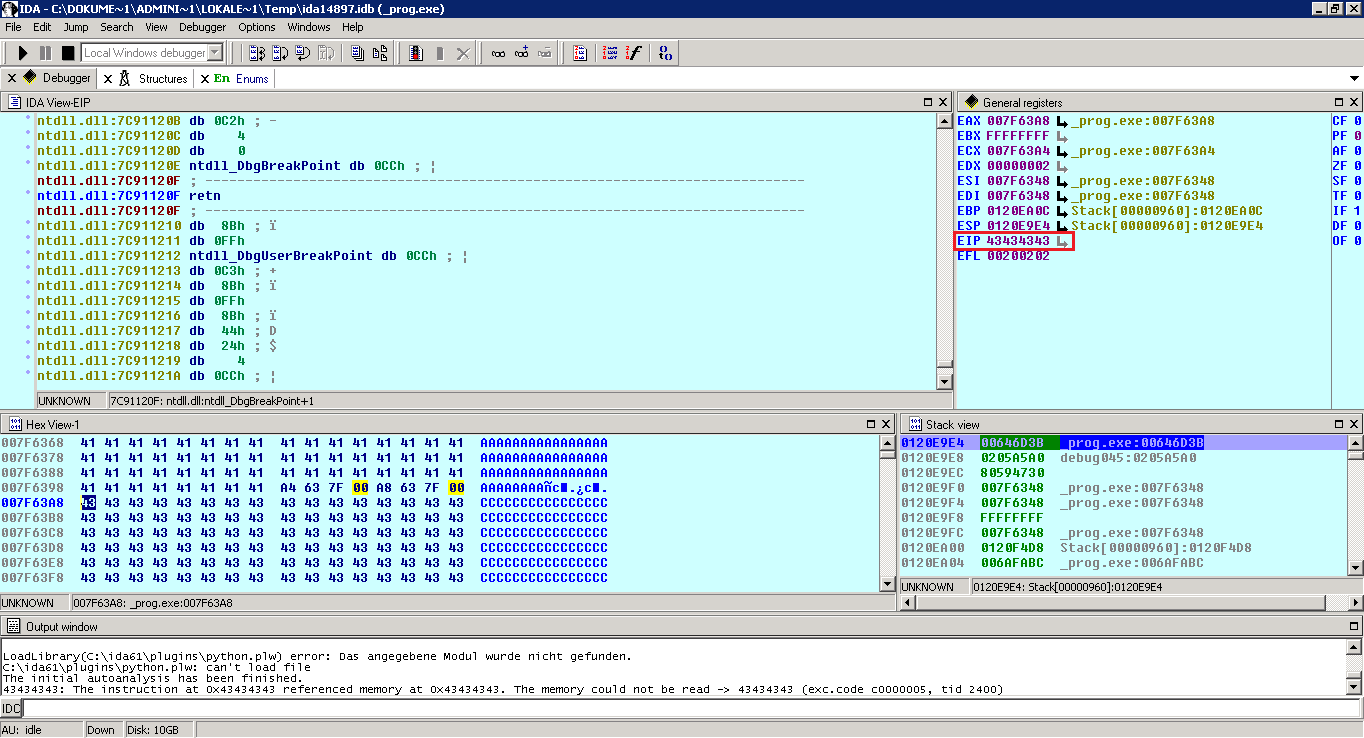Terminate the process with the stop icon
Image resolution: width=1364 pixels, height=738 pixels.
click(x=68, y=53)
